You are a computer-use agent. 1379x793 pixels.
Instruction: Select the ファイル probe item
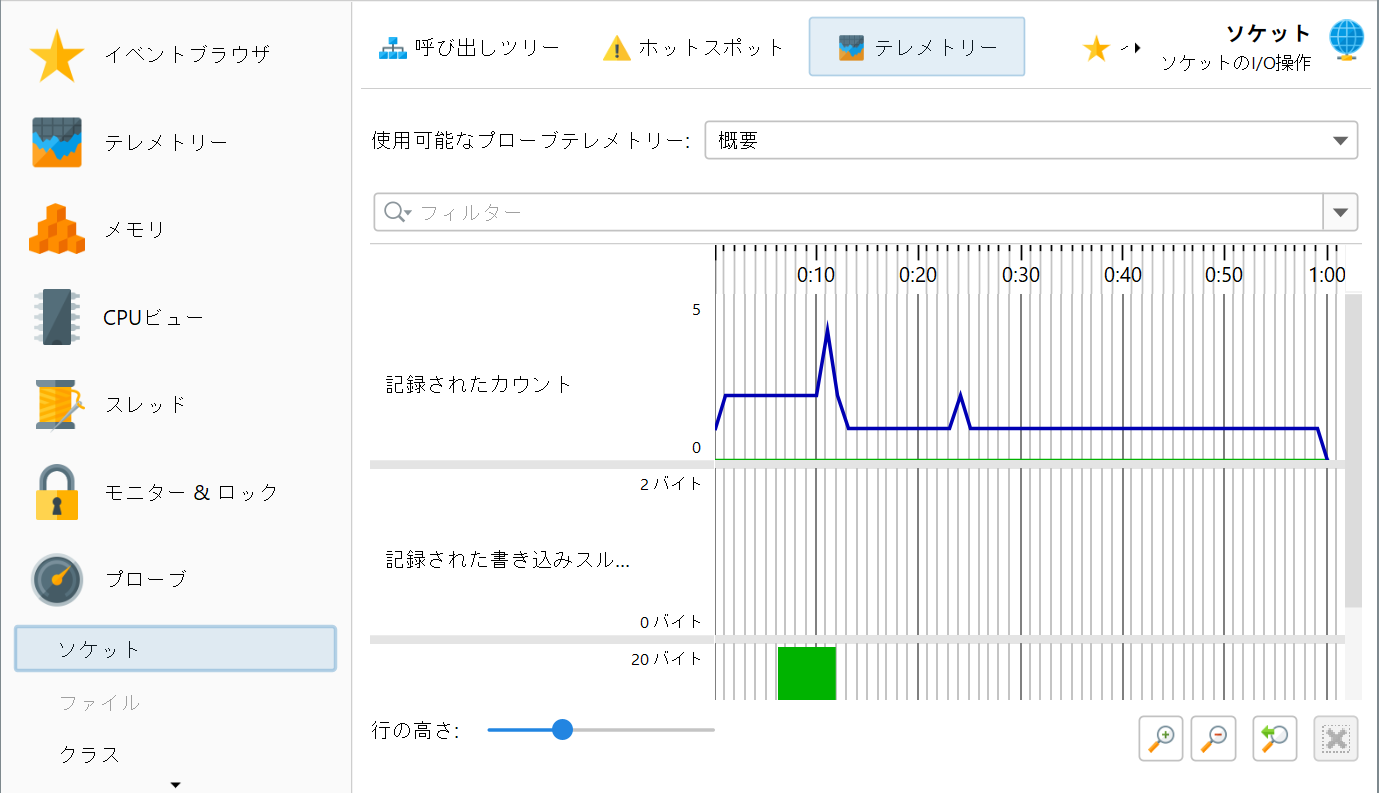tap(100, 702)
